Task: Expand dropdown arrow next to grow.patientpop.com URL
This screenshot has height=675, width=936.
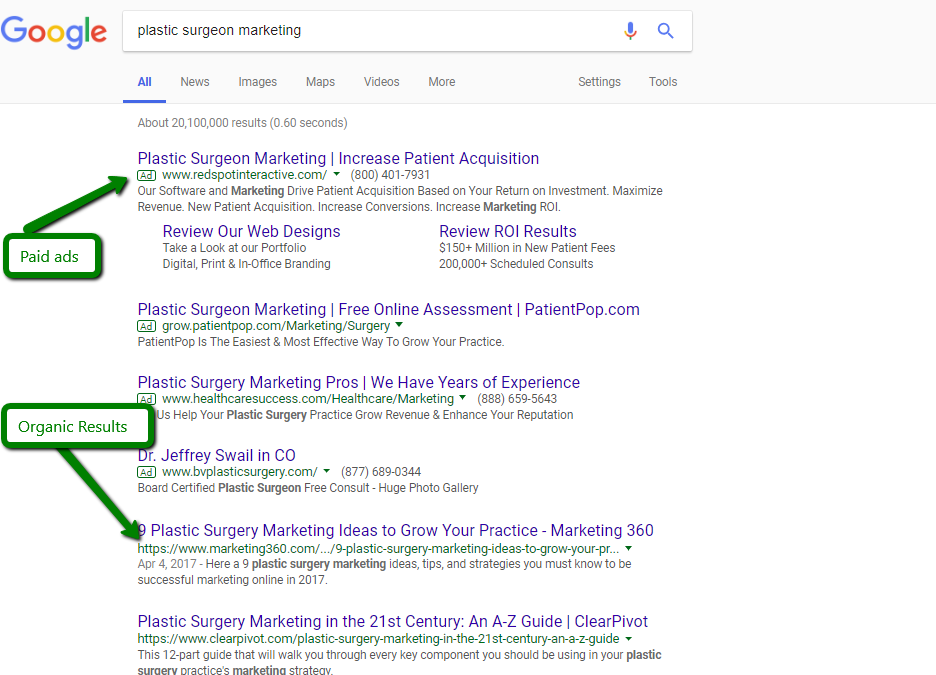Action: point(399,325)
